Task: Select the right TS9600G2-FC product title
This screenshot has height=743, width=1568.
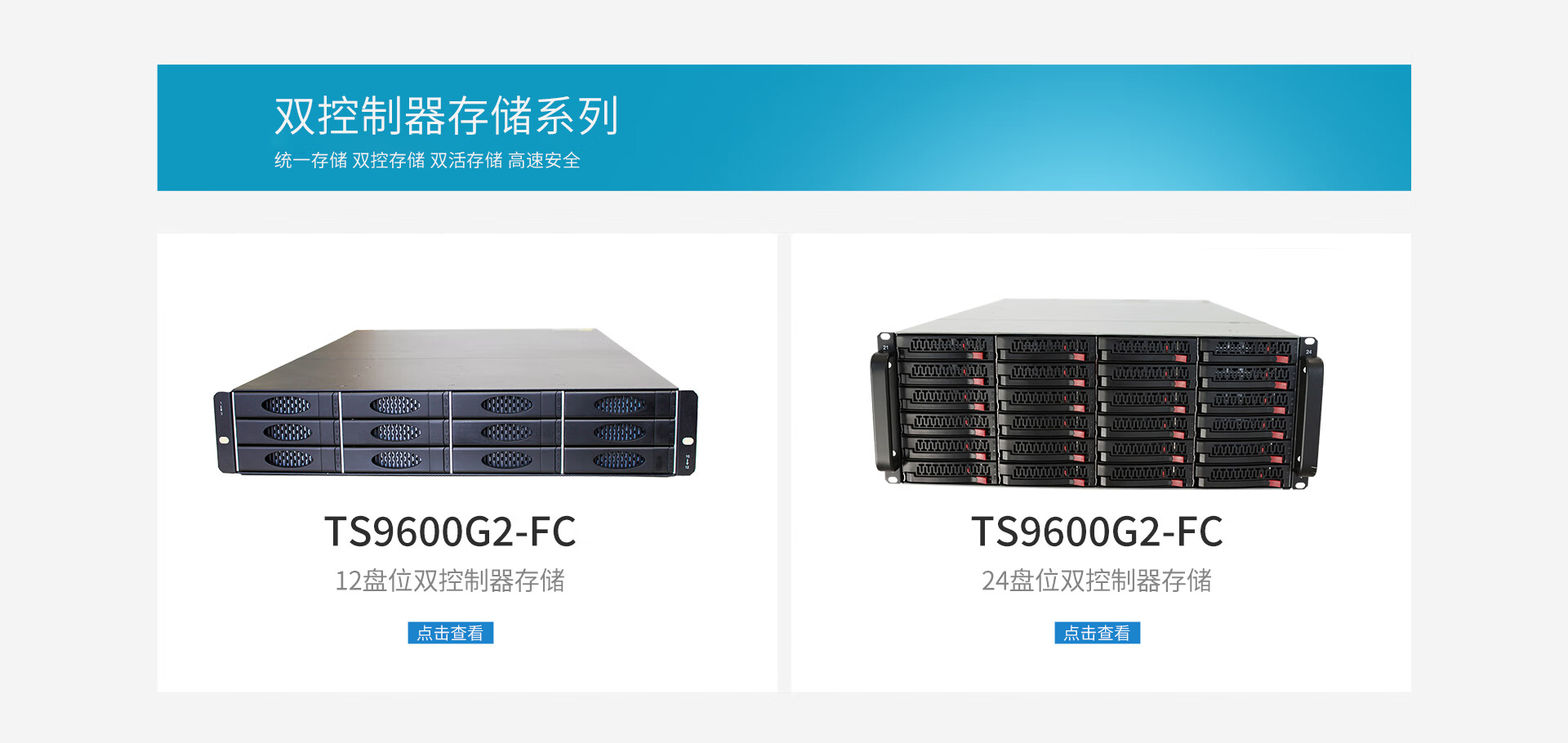Action: click(x=1097, y=532)
